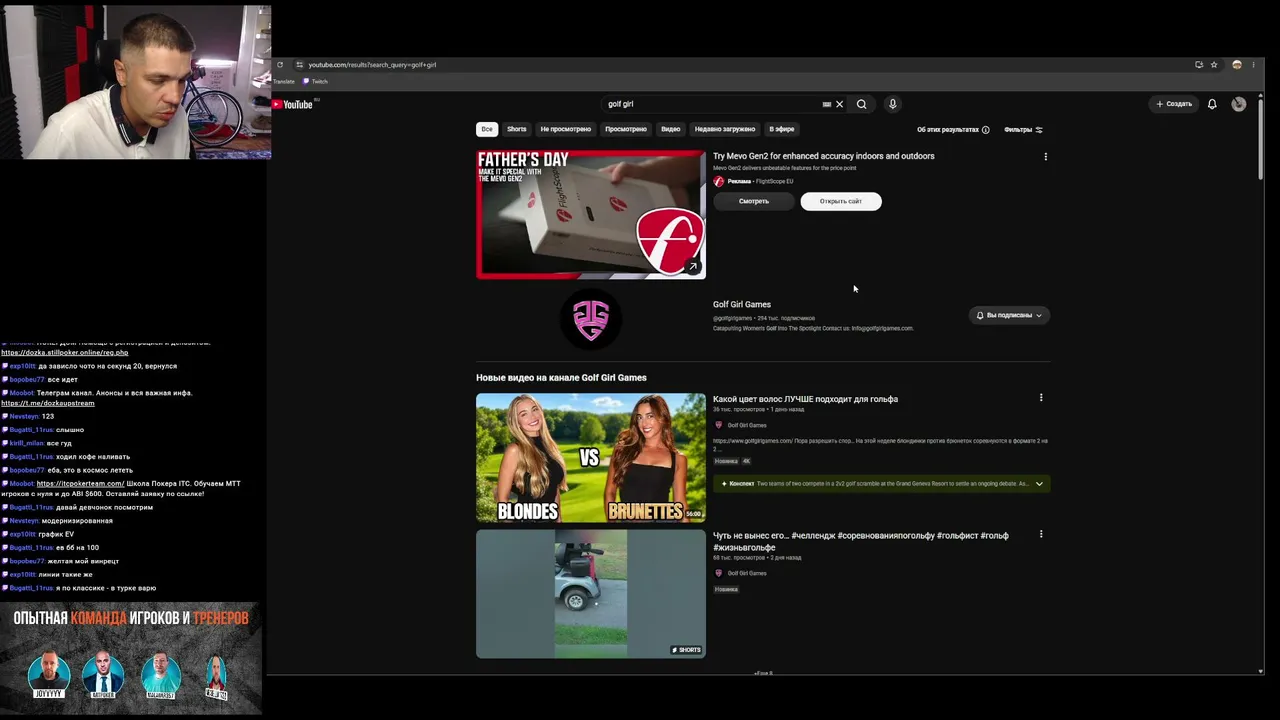Click chat message 'давай девчонок посмотрим'
The height and width of the screenshot is (720, 1280).
pyautogui.click(x=104, y=507)
